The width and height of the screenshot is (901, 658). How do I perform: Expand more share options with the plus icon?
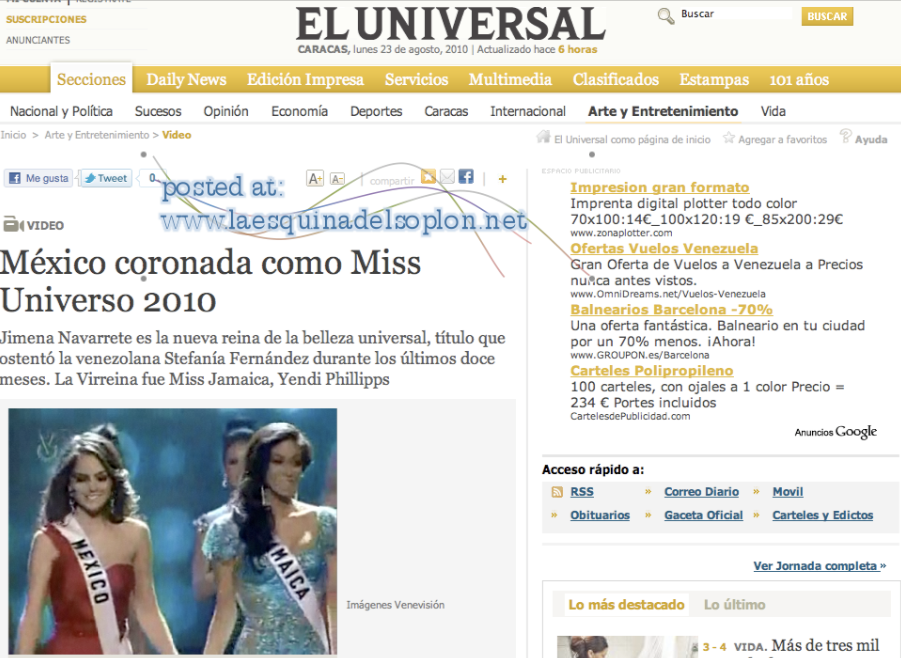pyautogui.click(x=502, y=179)
